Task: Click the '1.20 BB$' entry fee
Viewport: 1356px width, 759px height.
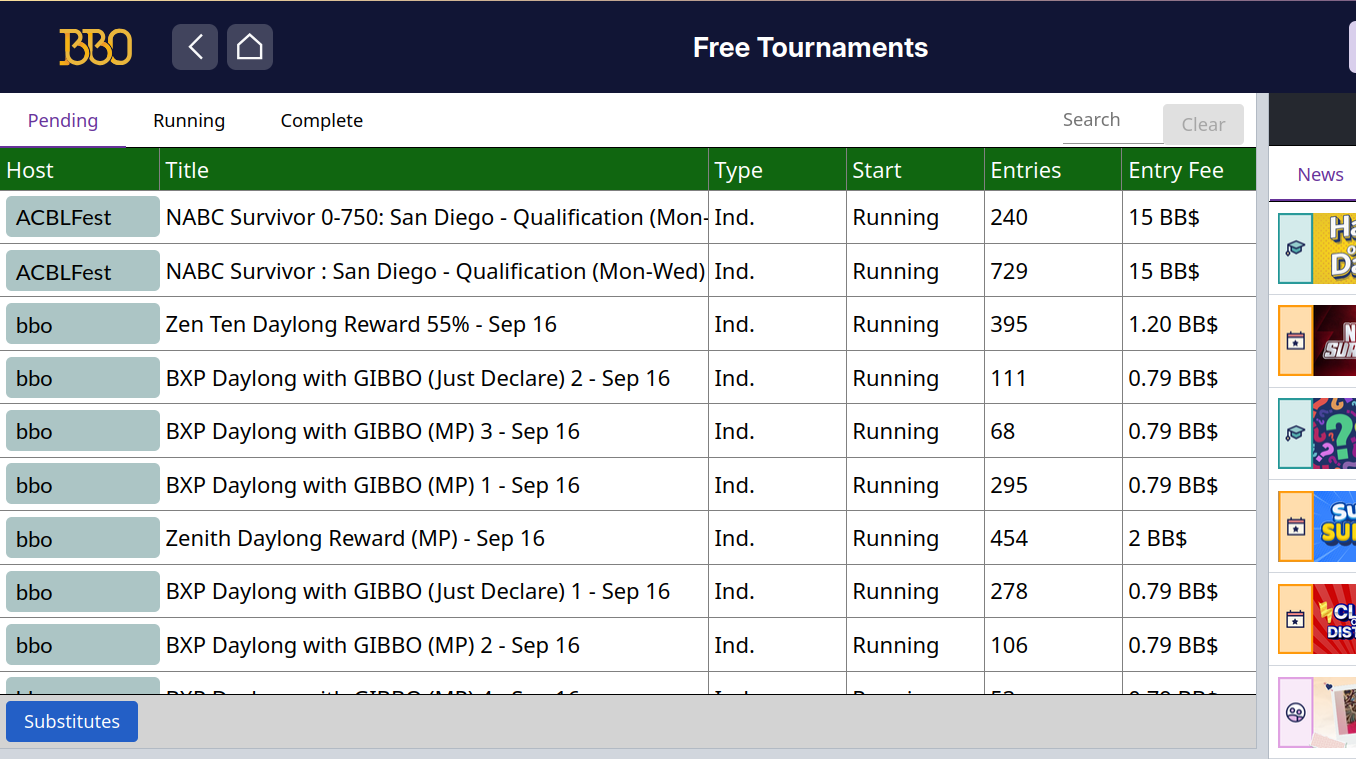Action: 1173,324
